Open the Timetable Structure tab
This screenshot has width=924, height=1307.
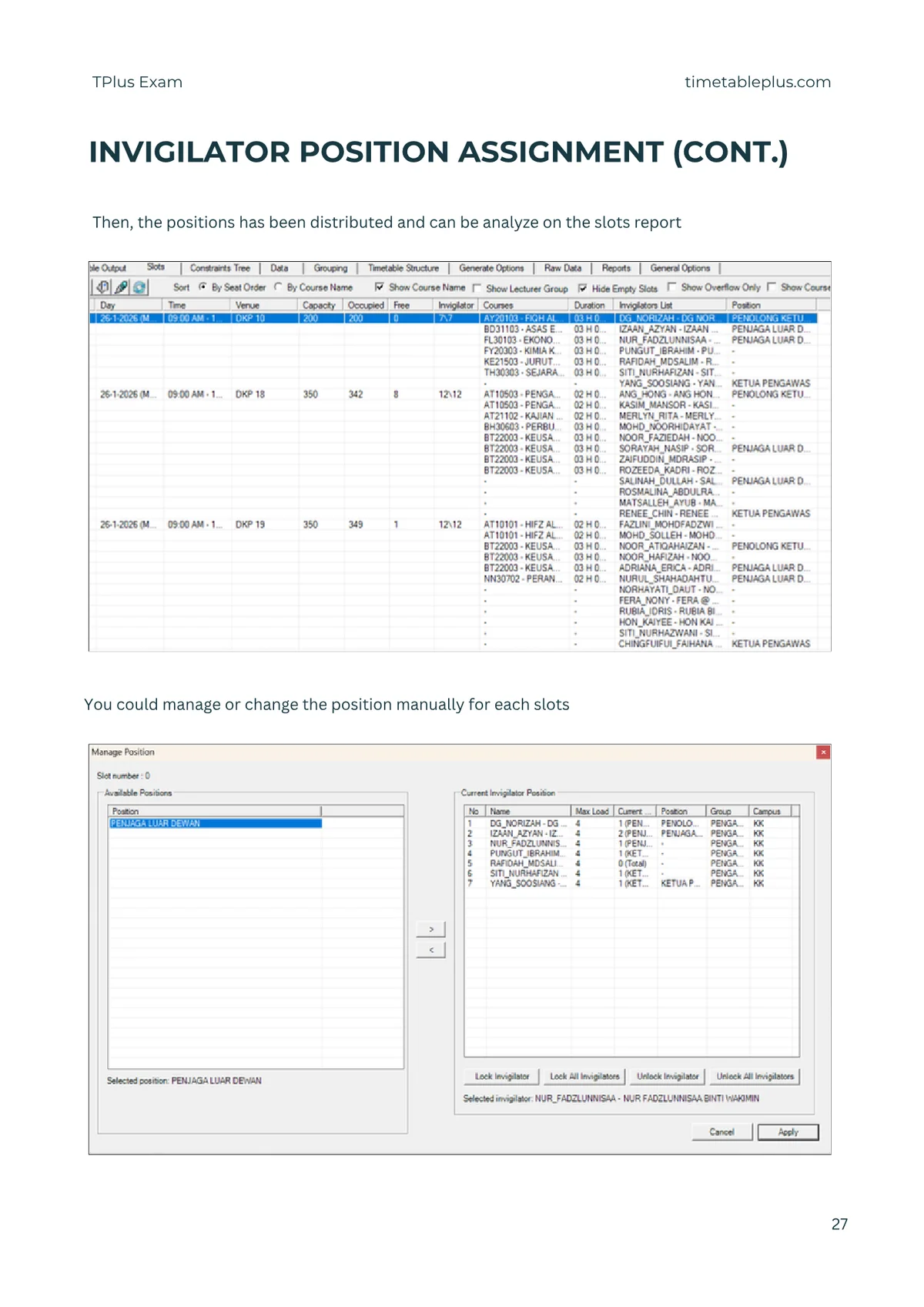pyautogui.click(x=403, y=268)
